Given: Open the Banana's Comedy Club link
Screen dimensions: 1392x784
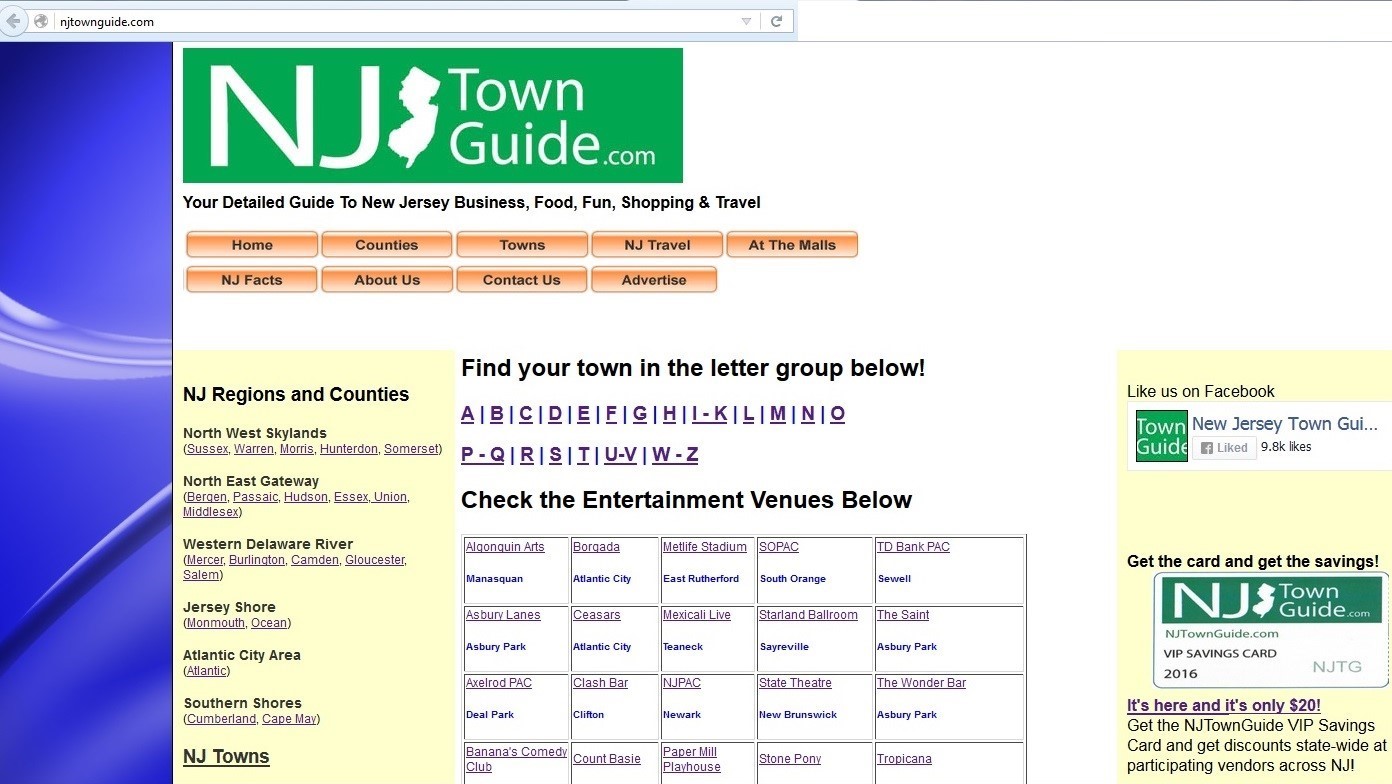Looking at the screenshot, I should tap(516, 759).
